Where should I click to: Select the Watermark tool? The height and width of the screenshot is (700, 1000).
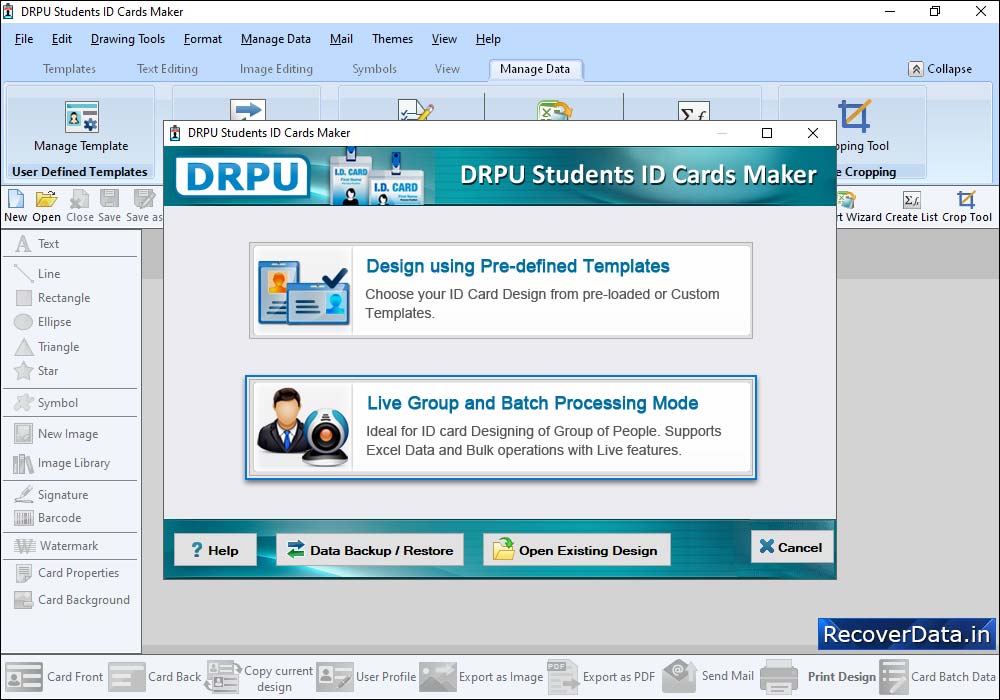(x=56, y=546)
